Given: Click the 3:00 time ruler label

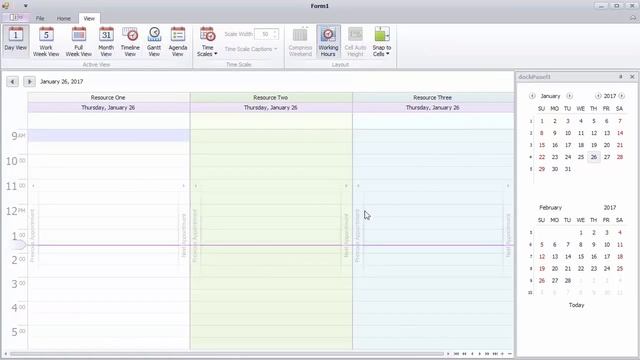Looking at the screenshot, I should point(18,284).
